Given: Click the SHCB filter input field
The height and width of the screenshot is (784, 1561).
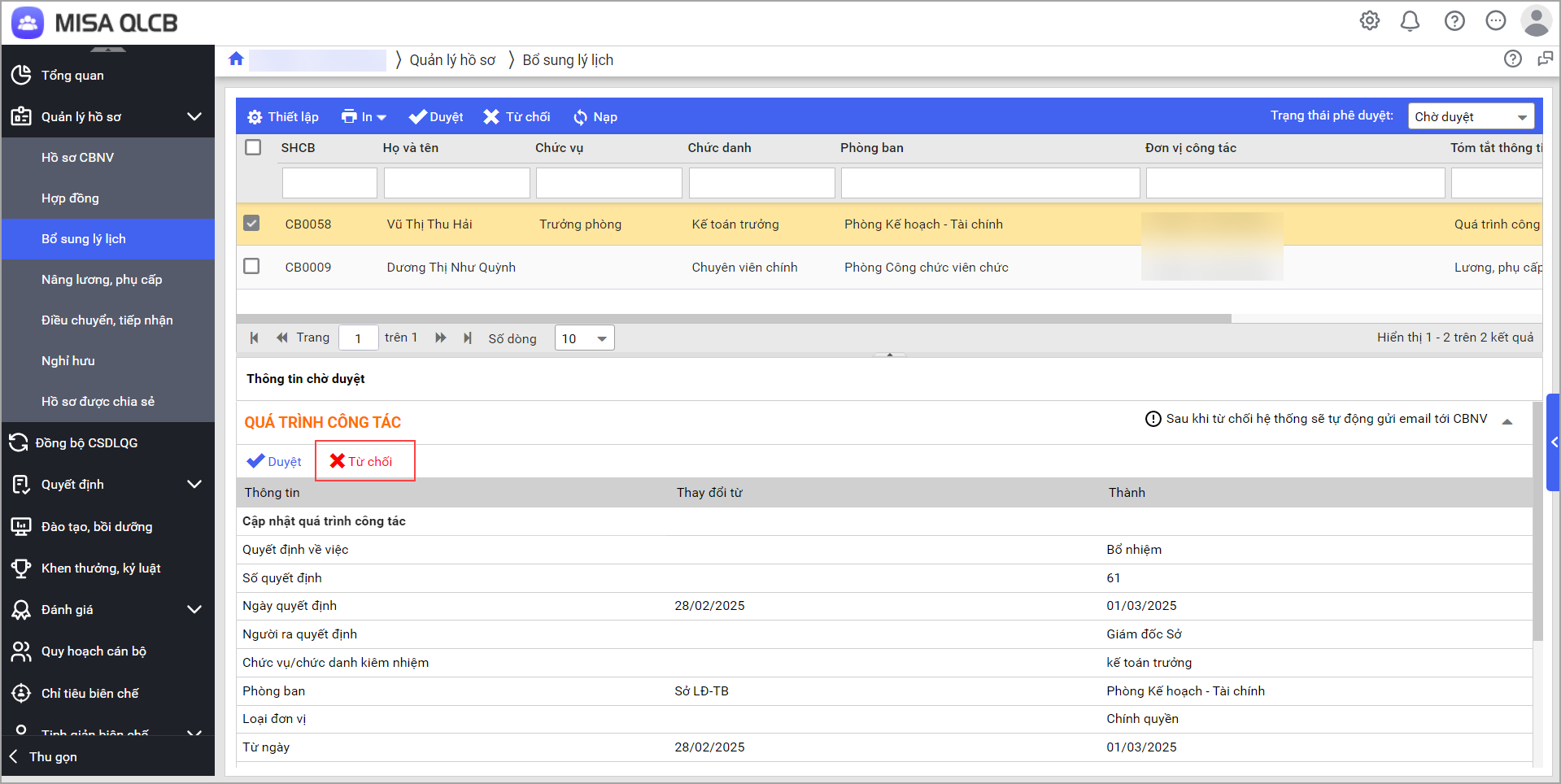Looking at the screenshot, I should (329, 183).
